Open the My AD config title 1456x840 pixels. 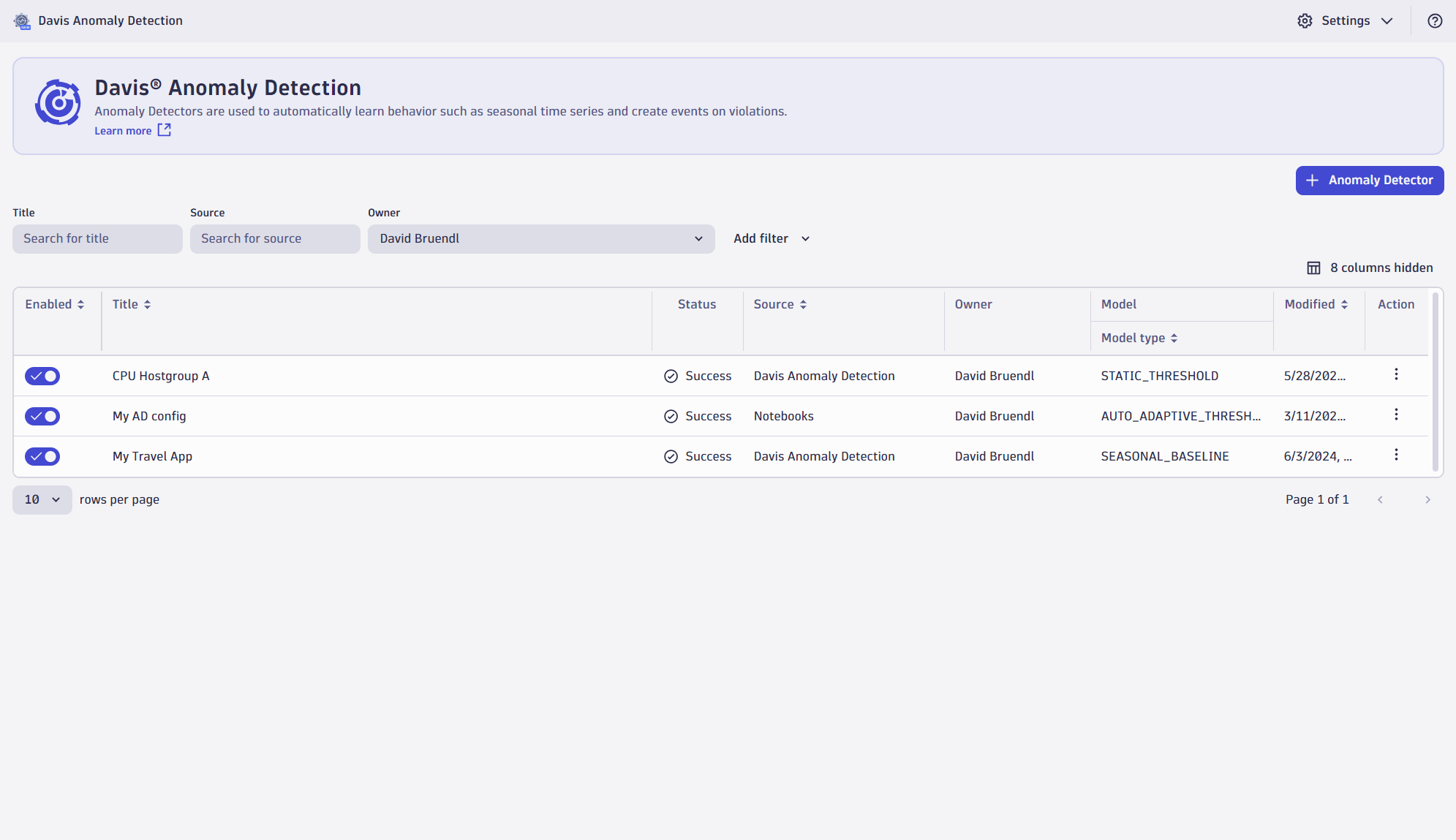pos(149,417)
